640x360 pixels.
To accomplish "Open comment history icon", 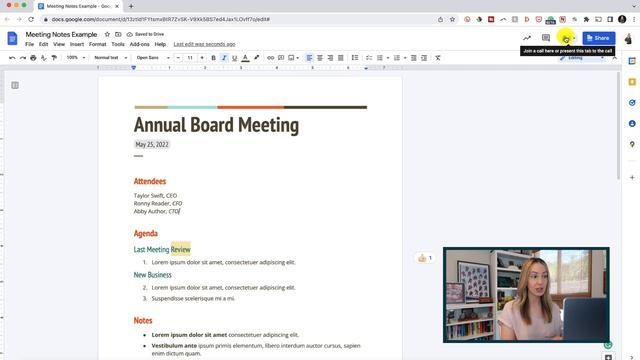I will click(546, 38).
